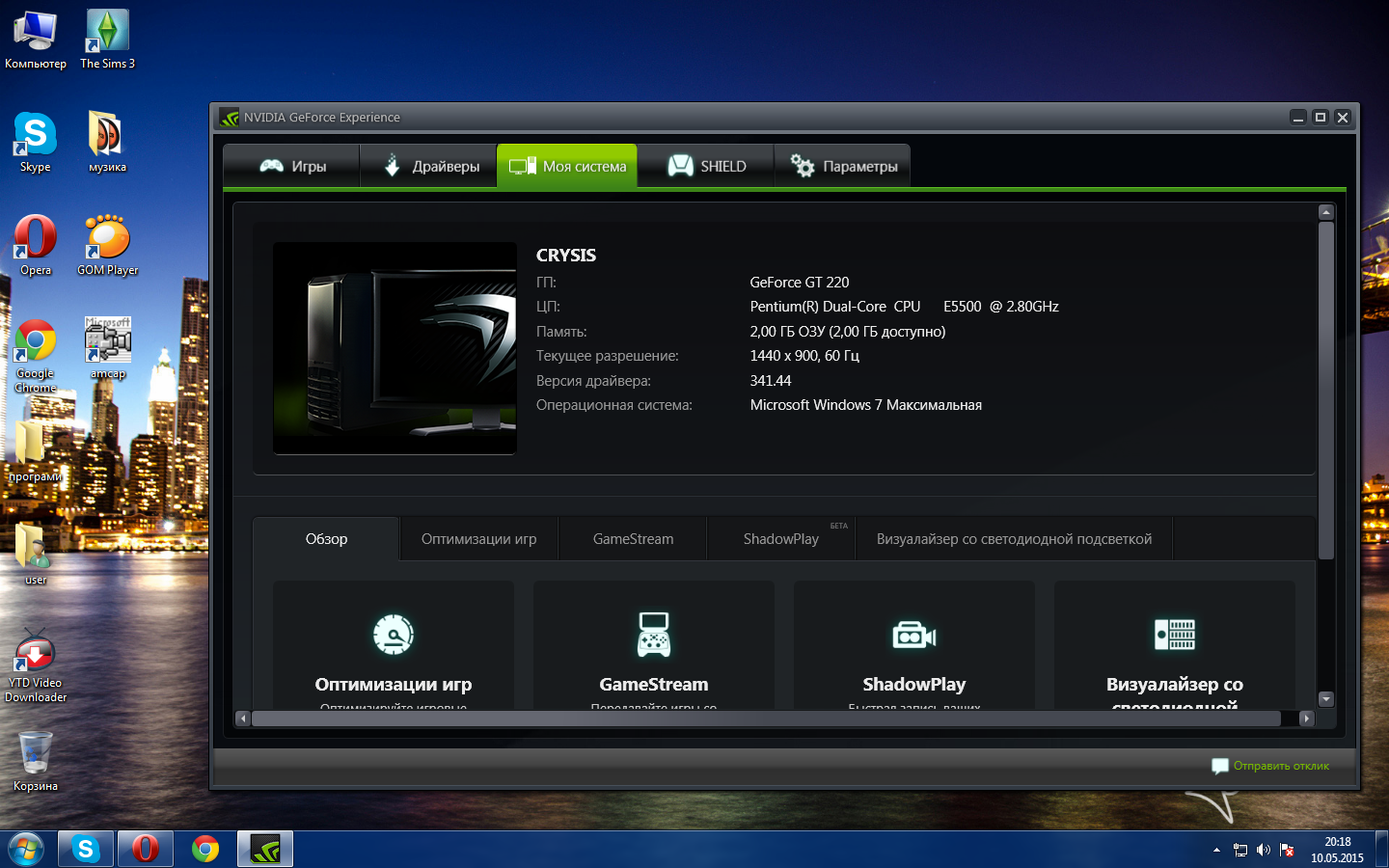Click the ShadowPlay camera icon
The height and width of the screenshot is (868, 1389).
pyautogui.click(x=914, y=636)
